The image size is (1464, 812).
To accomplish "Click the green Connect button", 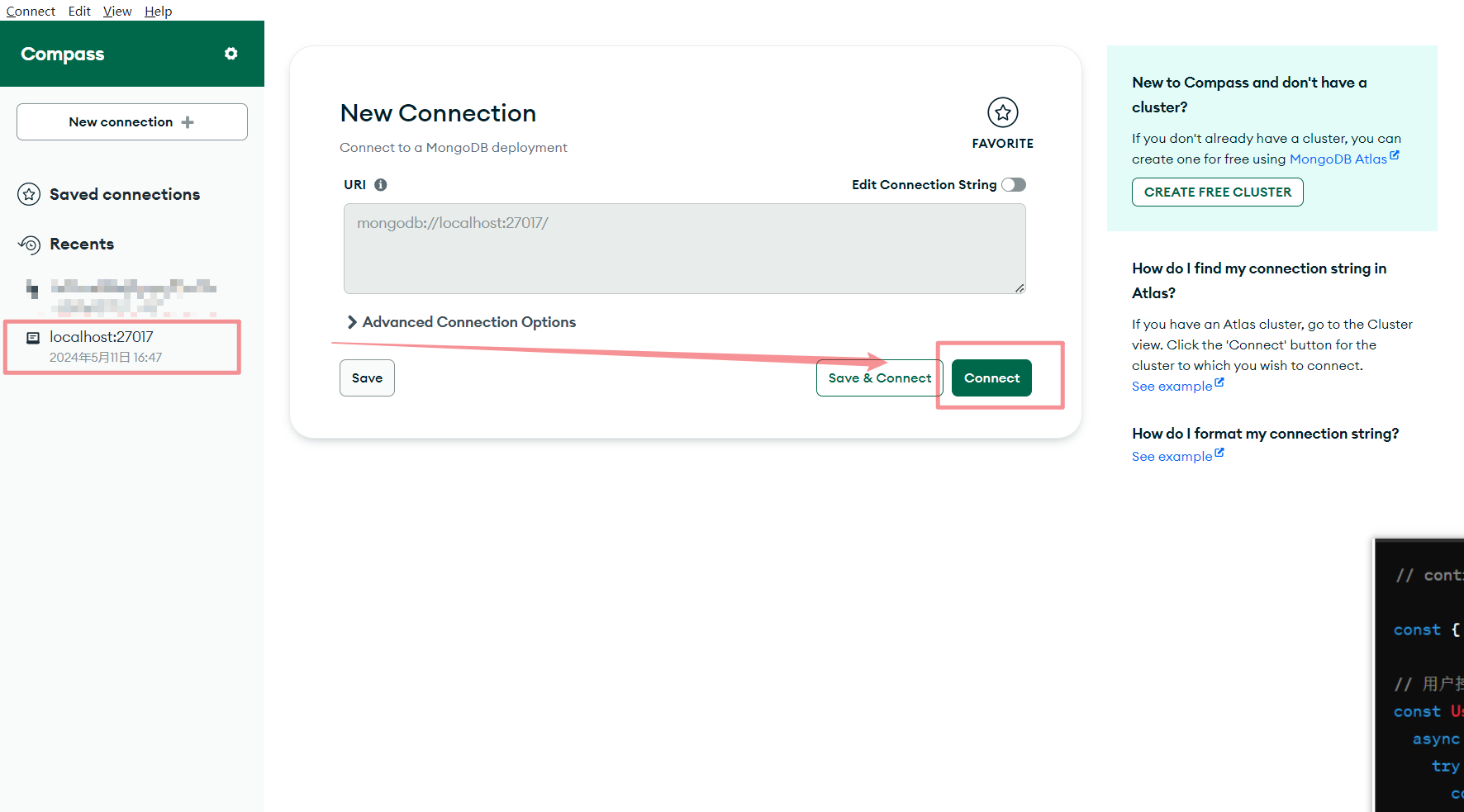I will [x=991, y=378].
